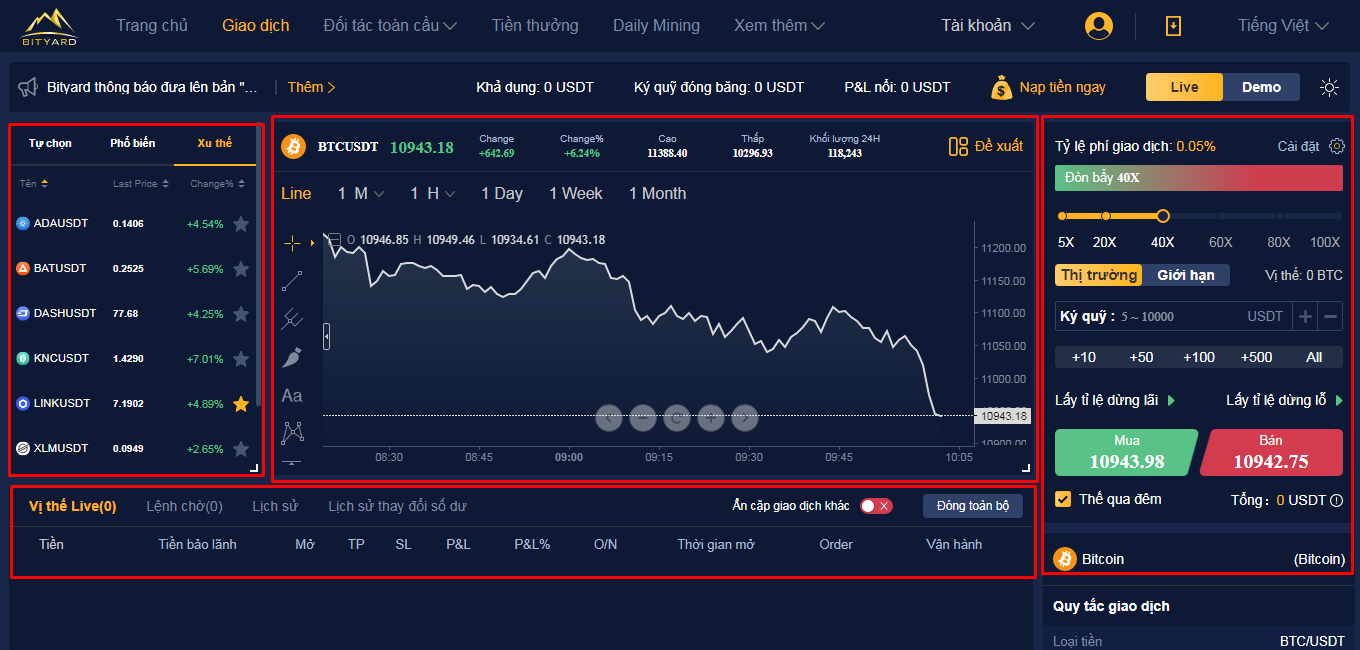Click the green Mua button
This screenshot has height=650, width=1360.
(x=1126, y=452)
